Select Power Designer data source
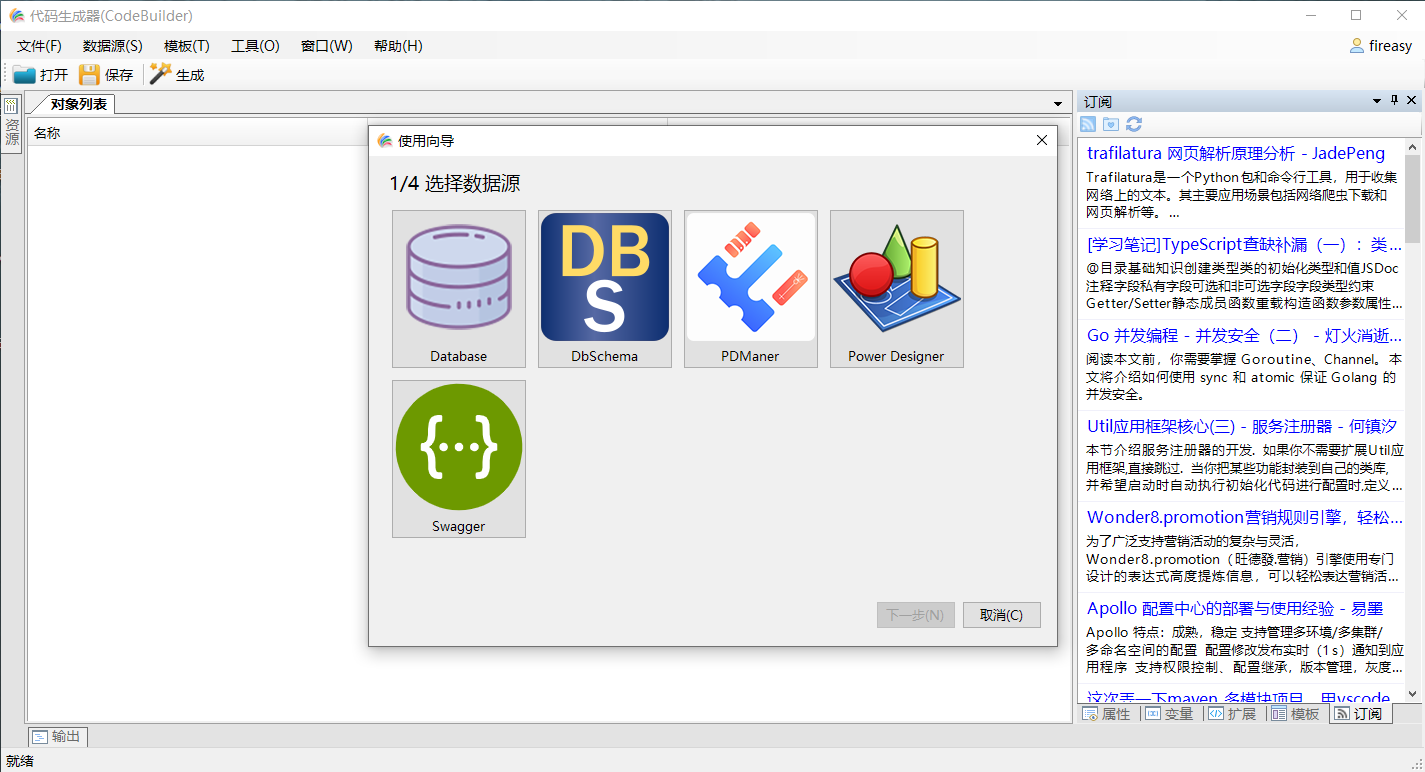Image resolution: width=1425 pixels, height=772 pixels. click(897, 289)
